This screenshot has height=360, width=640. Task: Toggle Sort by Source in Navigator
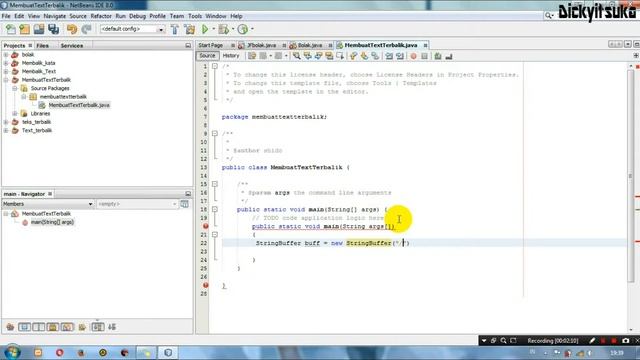click(112, 327)
